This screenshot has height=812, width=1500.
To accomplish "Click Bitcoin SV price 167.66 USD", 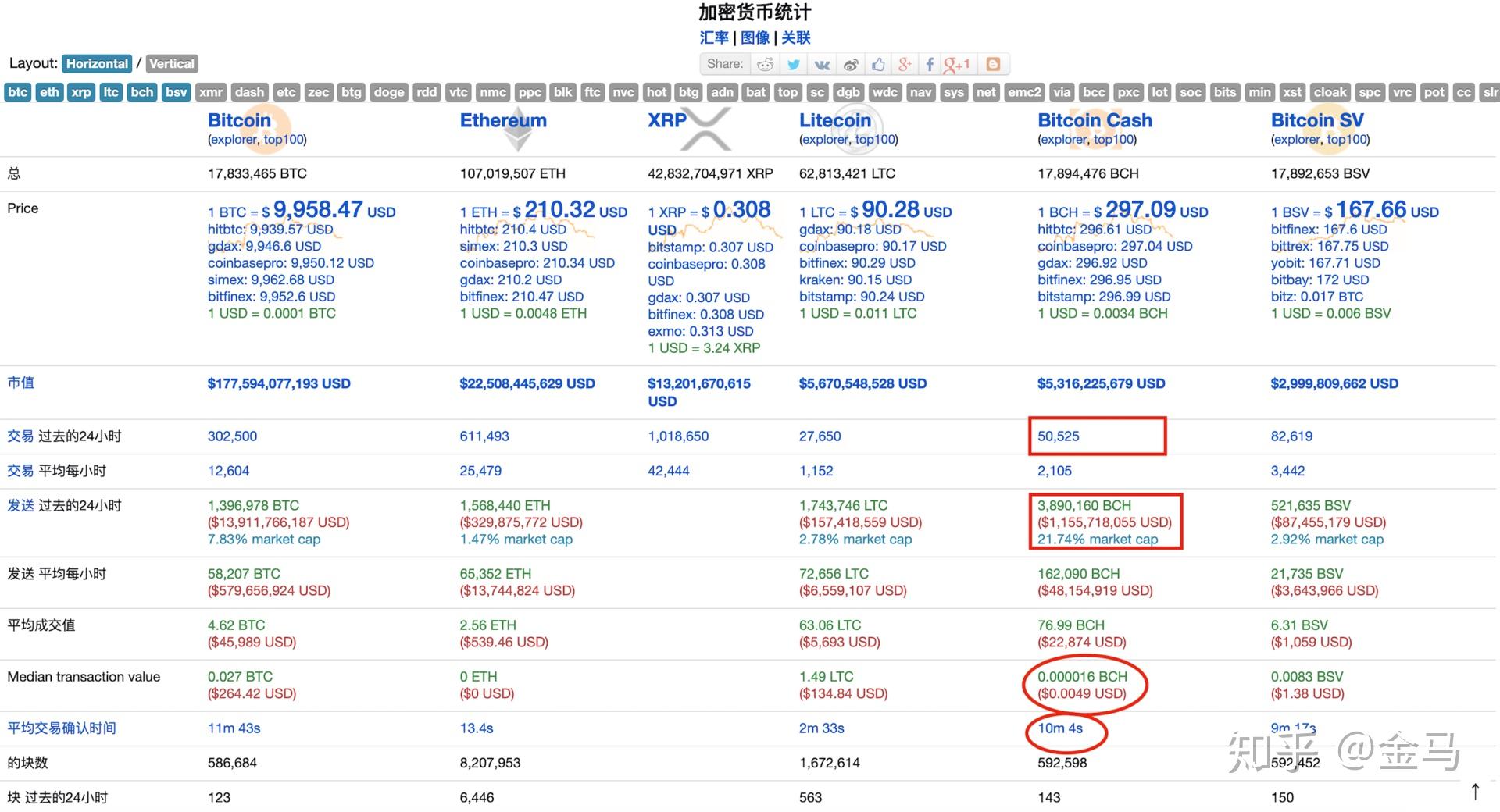I will click(1387, 209).
